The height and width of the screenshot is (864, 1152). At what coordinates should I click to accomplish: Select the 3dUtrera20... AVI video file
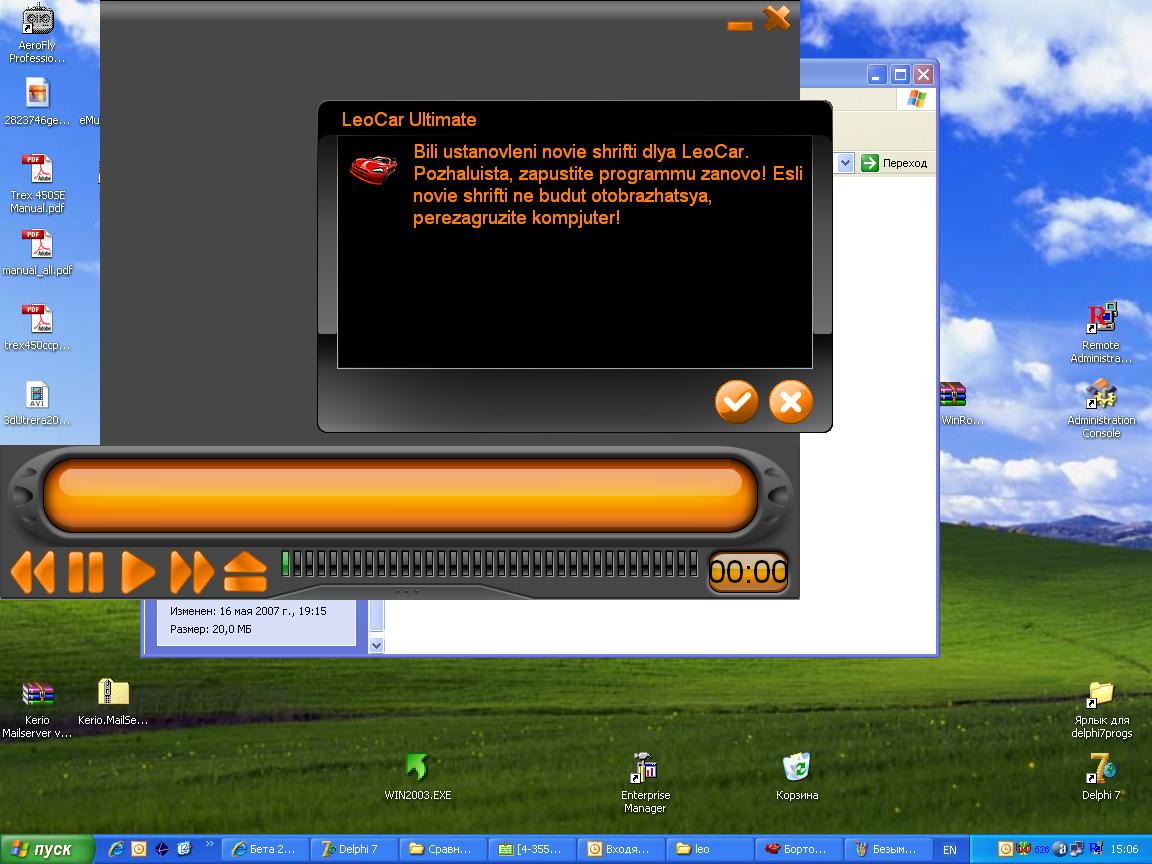tap(37, 403)
